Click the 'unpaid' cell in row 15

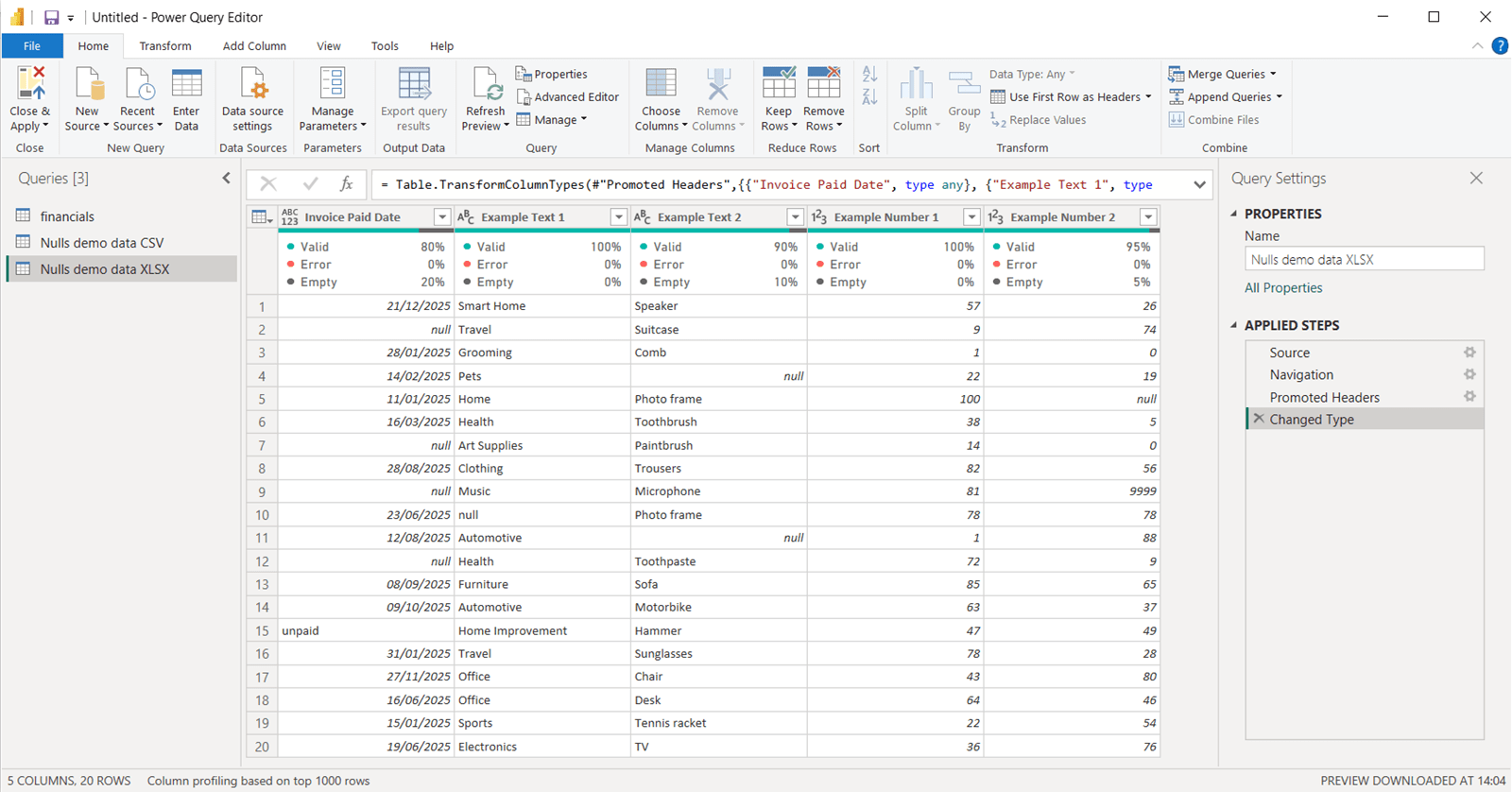pyautogui.click(x=366, y=630)
